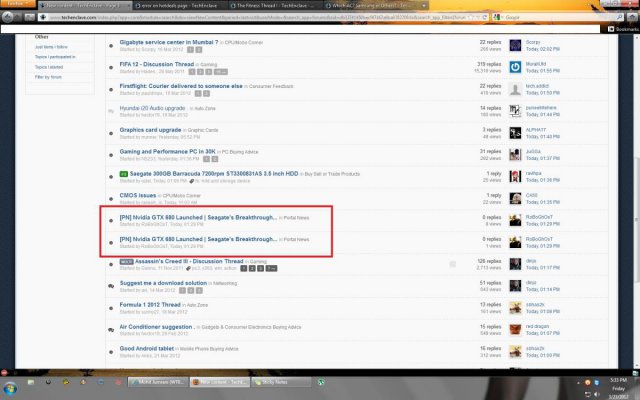640x400 pixels.
Task: Go to page 3 of Suggest me a download solution
Action: coord(199,291)
